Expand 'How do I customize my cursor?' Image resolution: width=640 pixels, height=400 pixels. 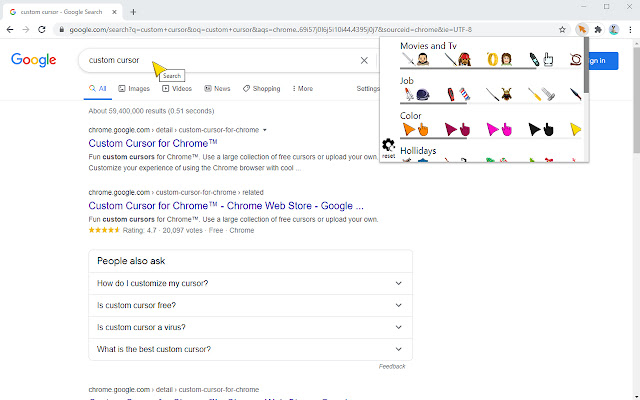tap(250, 283)
